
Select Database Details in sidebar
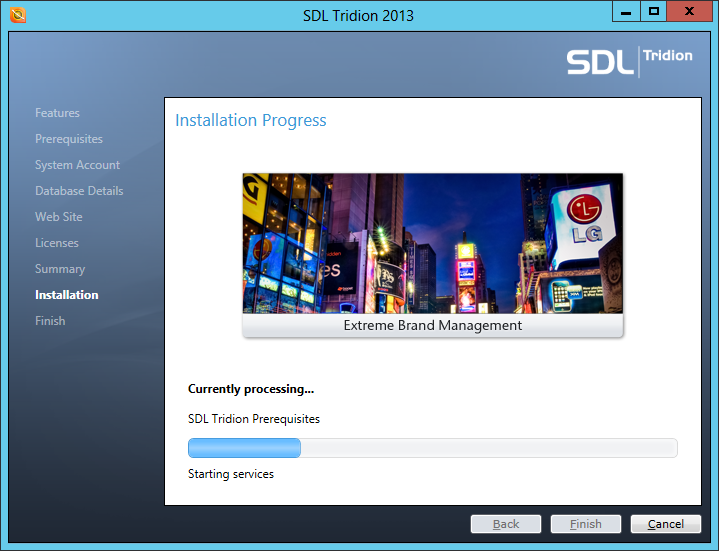(79, 191)
